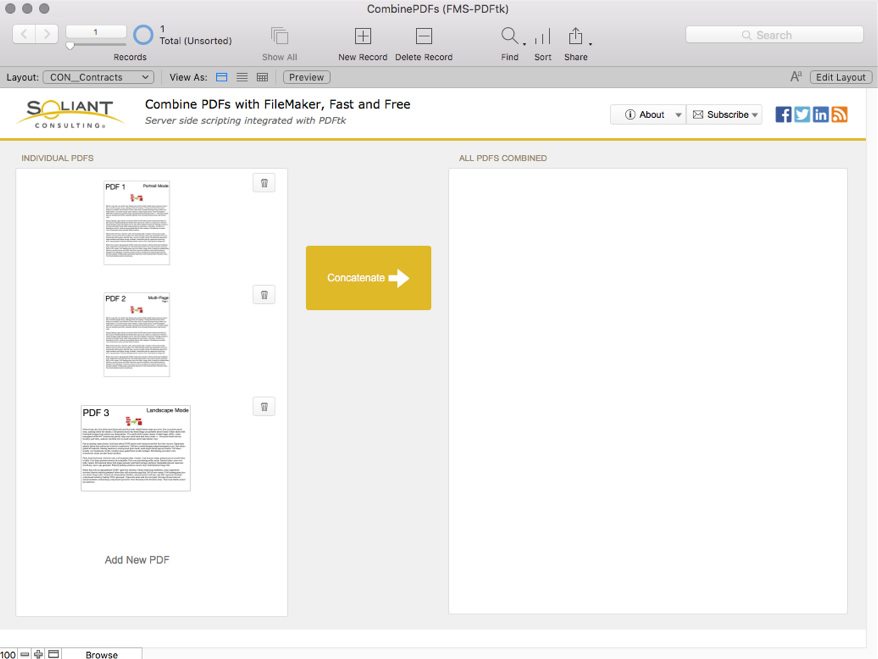Open the Twitter link icon
The image size is (878, 659).
coord(802,115)
